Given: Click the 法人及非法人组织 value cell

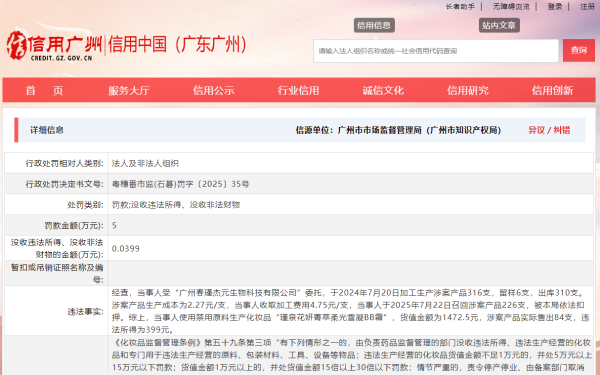Looking at the screenshot, I should (145, 163).
